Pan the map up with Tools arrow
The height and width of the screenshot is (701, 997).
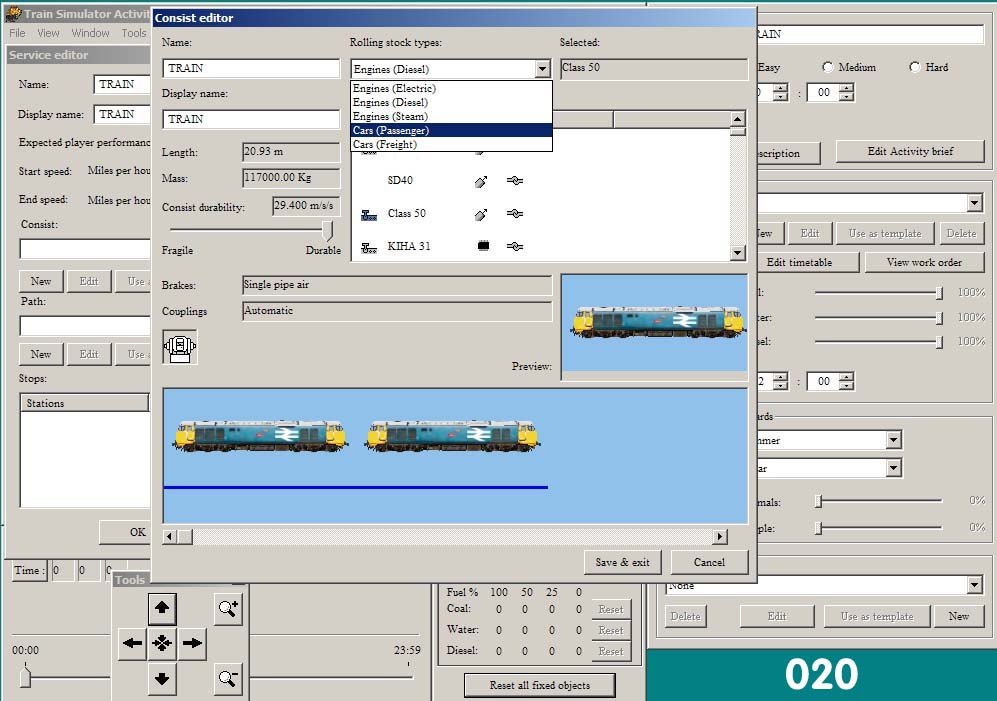pos(162,607)
